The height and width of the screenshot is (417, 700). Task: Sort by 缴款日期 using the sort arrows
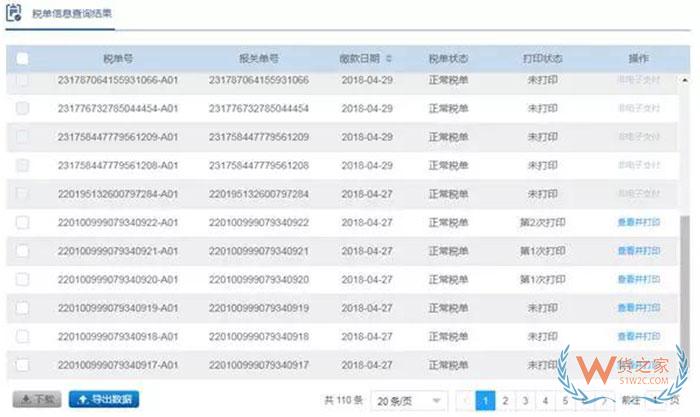(x=388, y=58)
